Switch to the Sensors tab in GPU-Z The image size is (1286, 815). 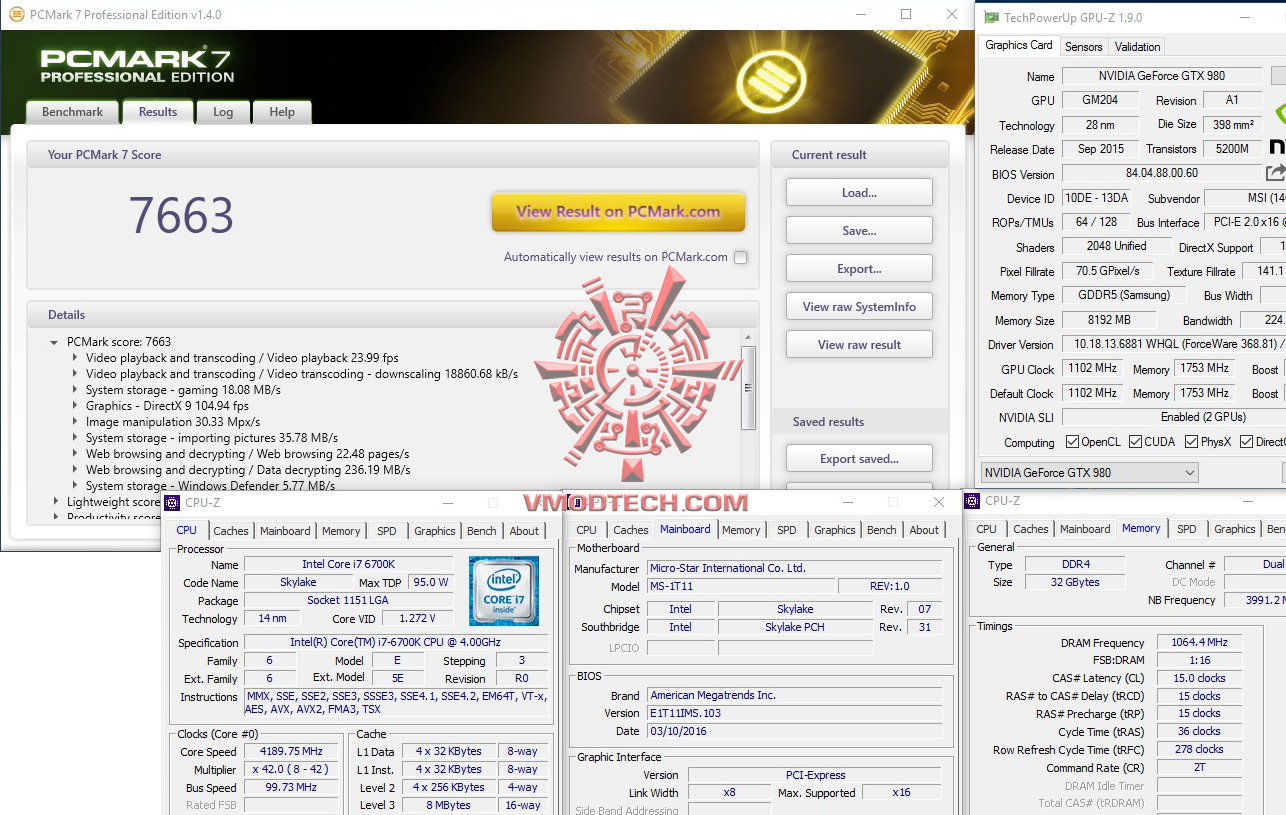point(1083,46)
